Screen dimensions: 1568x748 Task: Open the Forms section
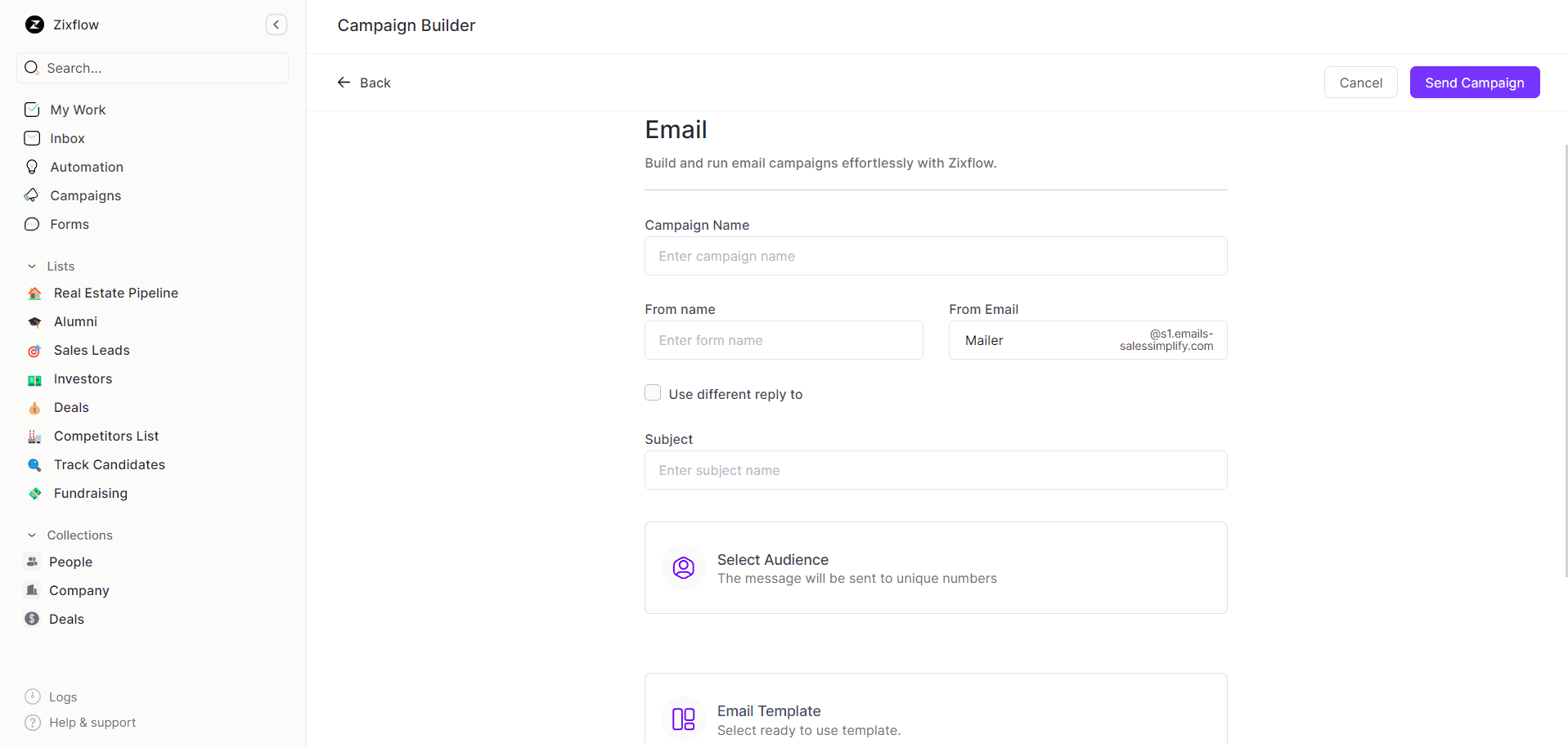click(70, 224)
